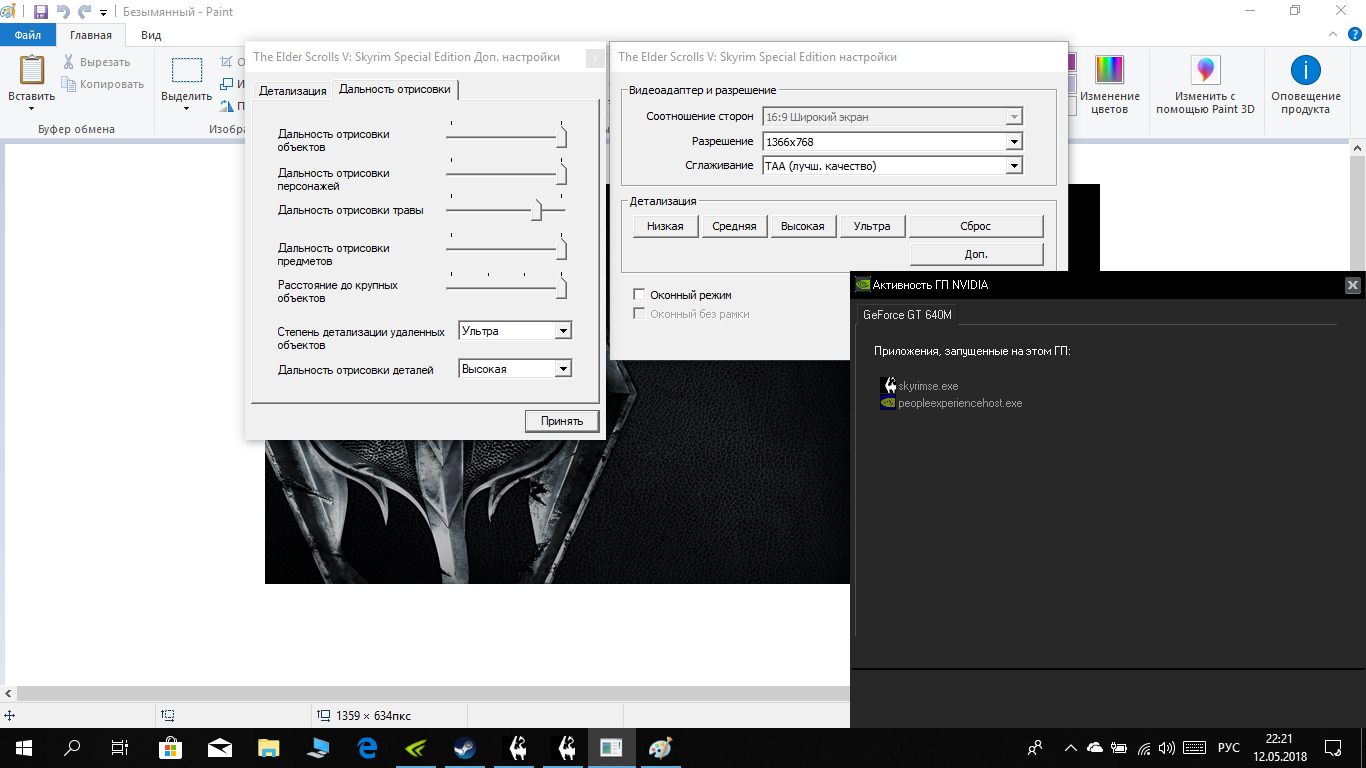Open the Mail app on the taskbar
1366x768 pixels.
pyautogui.click(x=220, y=747)
